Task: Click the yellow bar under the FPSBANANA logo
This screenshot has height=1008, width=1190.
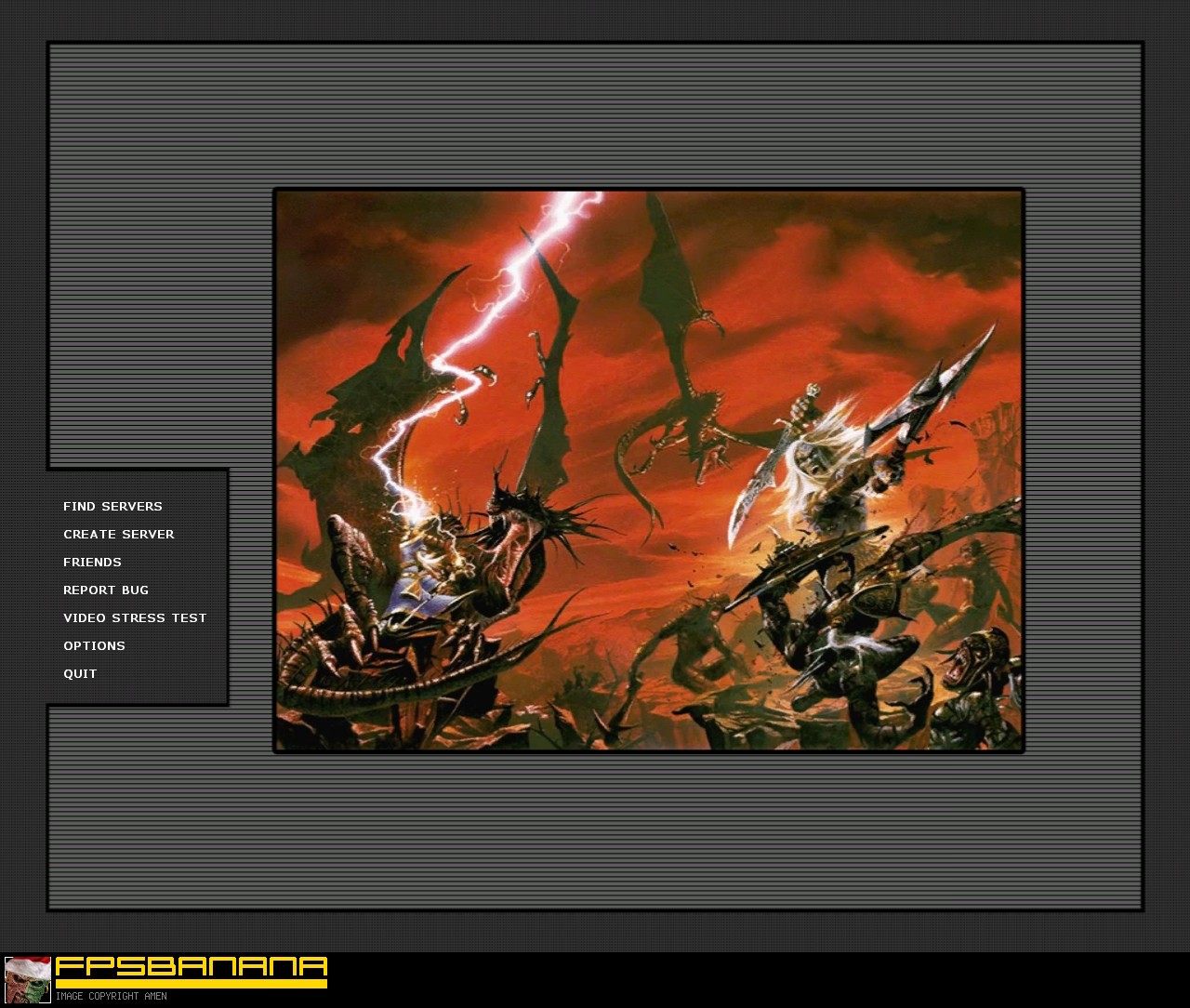Action: [x=192, y=984]
